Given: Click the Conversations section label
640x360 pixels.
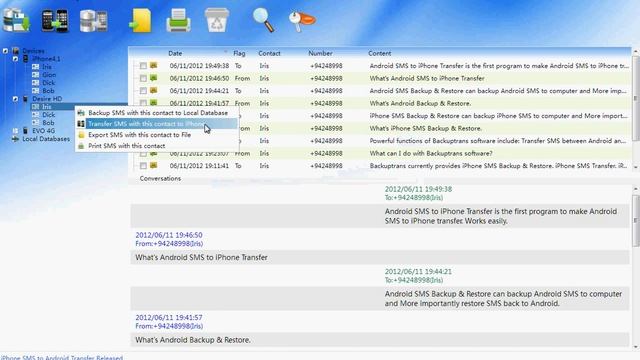Looking at the screenshot, I should (x=160, y=178).
